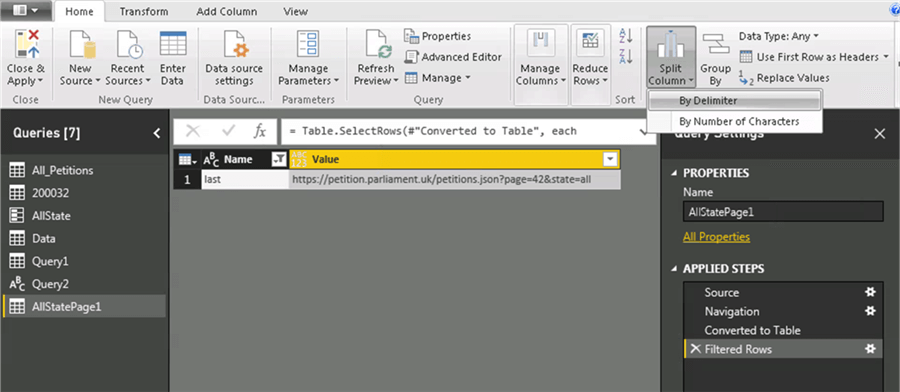
Task: Select the Query2 query
Action: (x=84, y=284)
